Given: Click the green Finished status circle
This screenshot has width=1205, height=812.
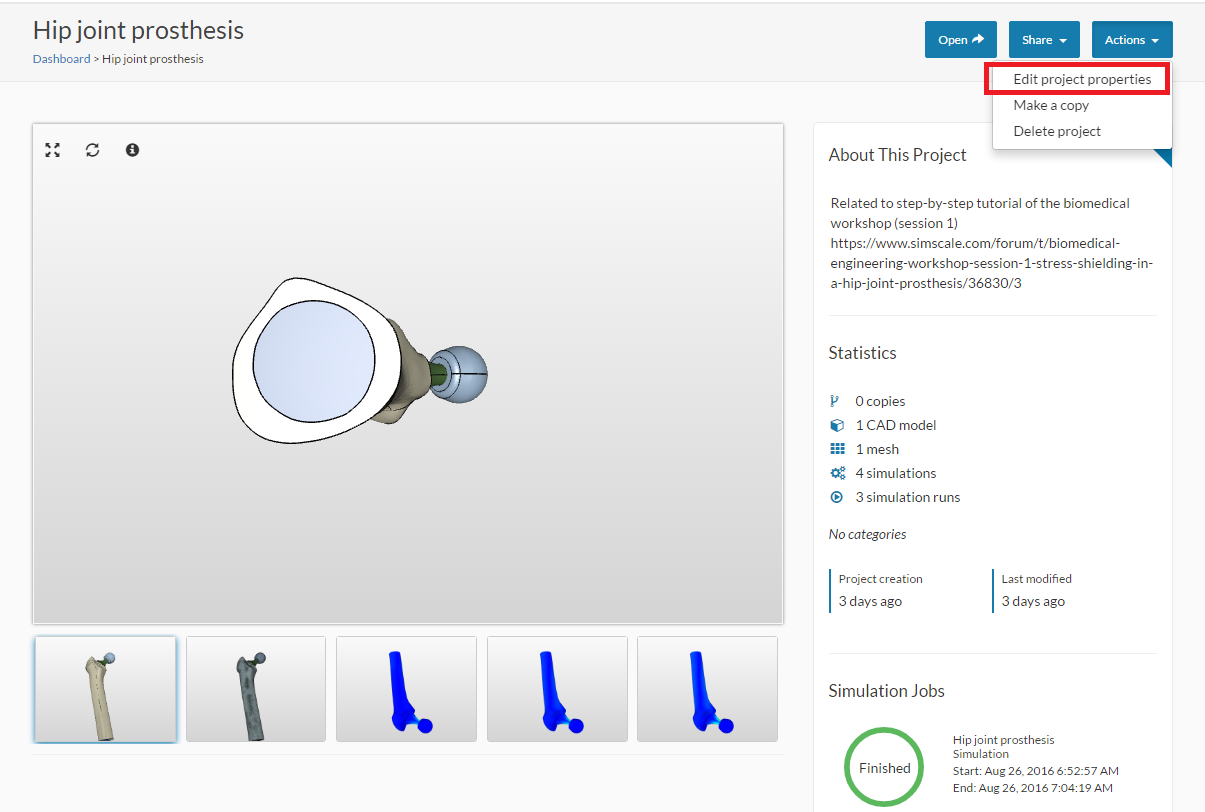Looking at the screenshot, I should click(x=885, y=768).
